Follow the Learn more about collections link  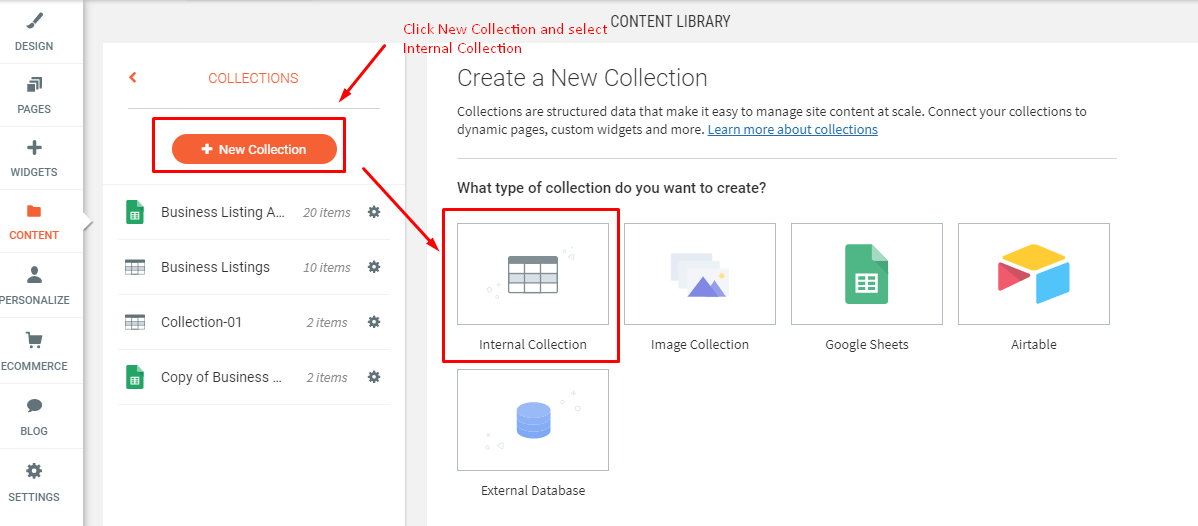pyautogui.click(x=792, y=130)
